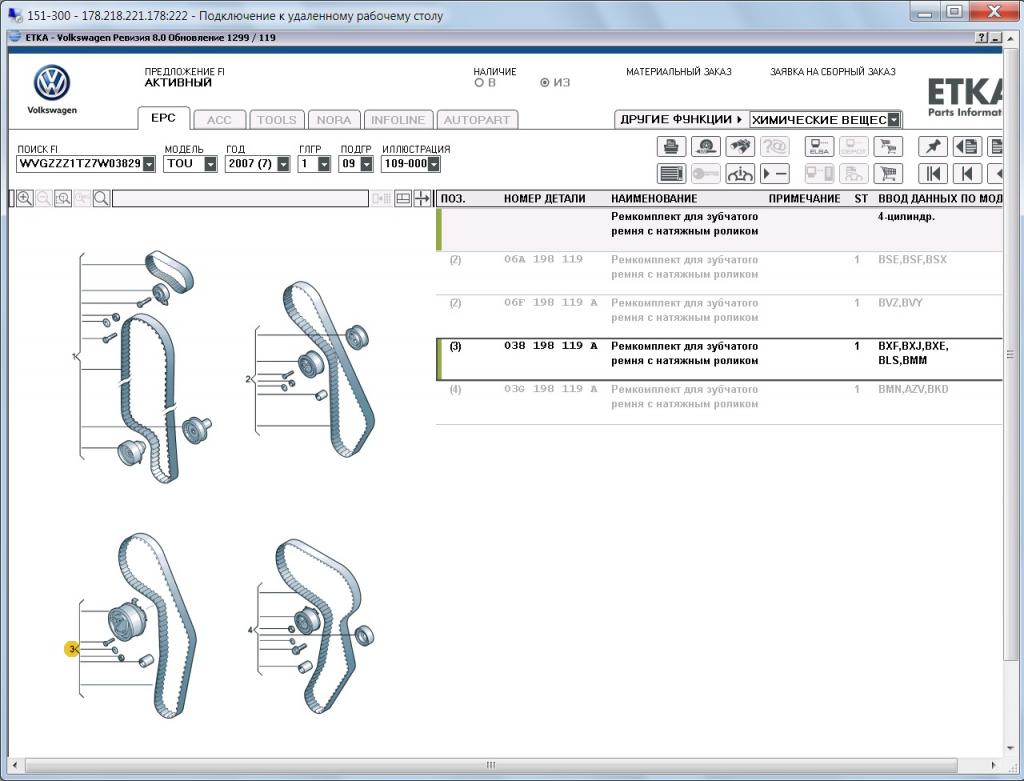1024x781 pixels.
Task: Click engine codes BMN,AZV,BKD
Action: tap(913, 389)
